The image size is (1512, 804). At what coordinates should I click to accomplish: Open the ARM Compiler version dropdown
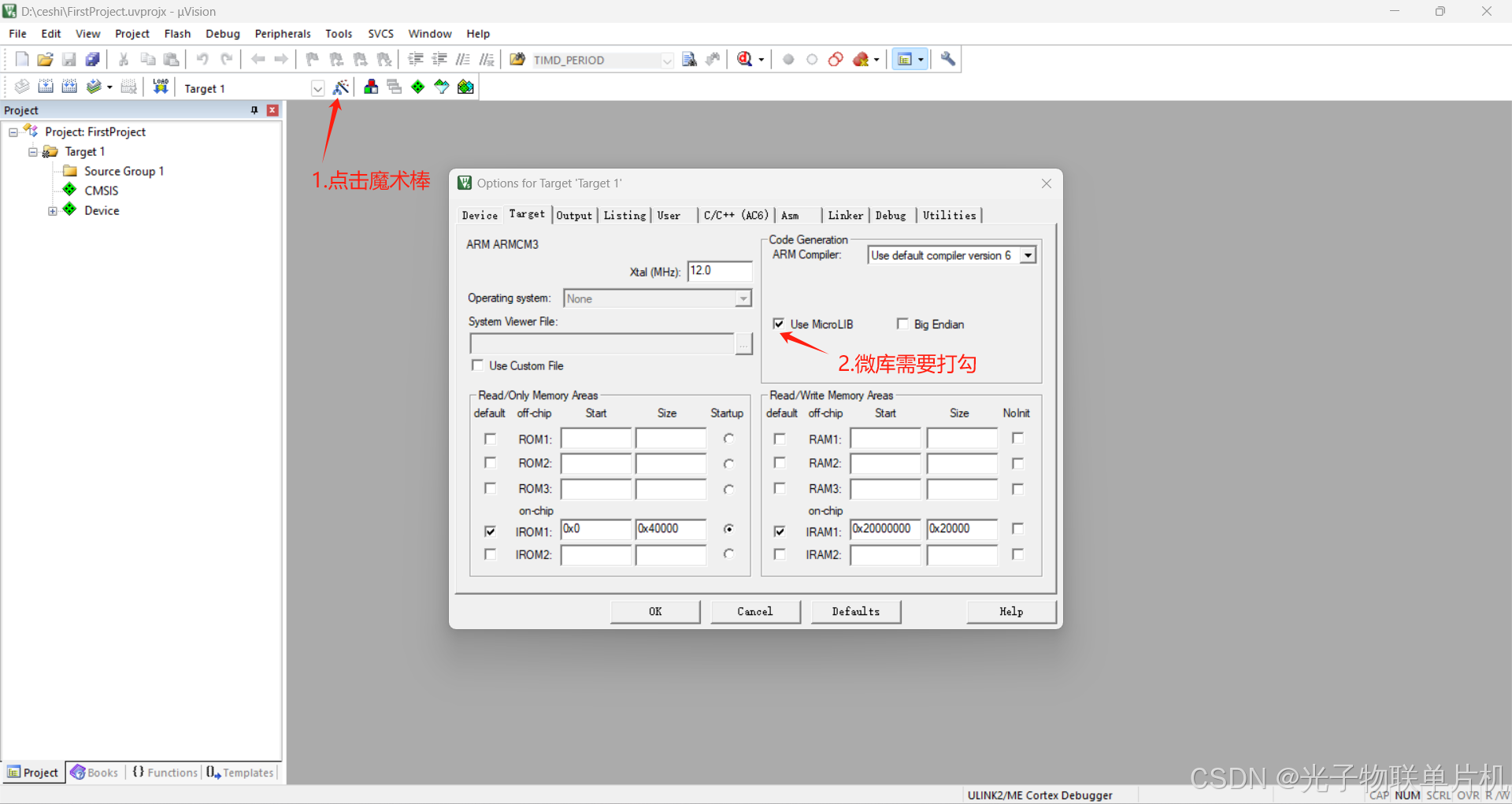(1028, 255)
